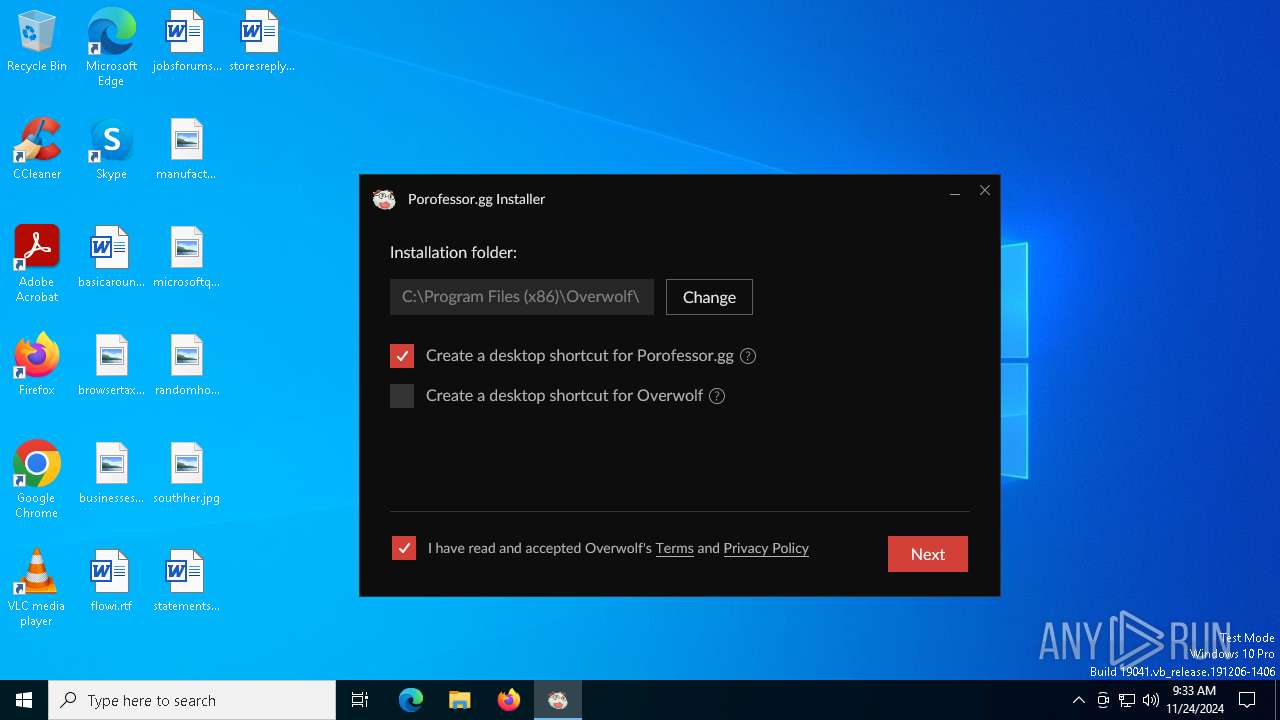Switch to Porofessor installer taskbar button
The image size is (1280, 720).
558,700
